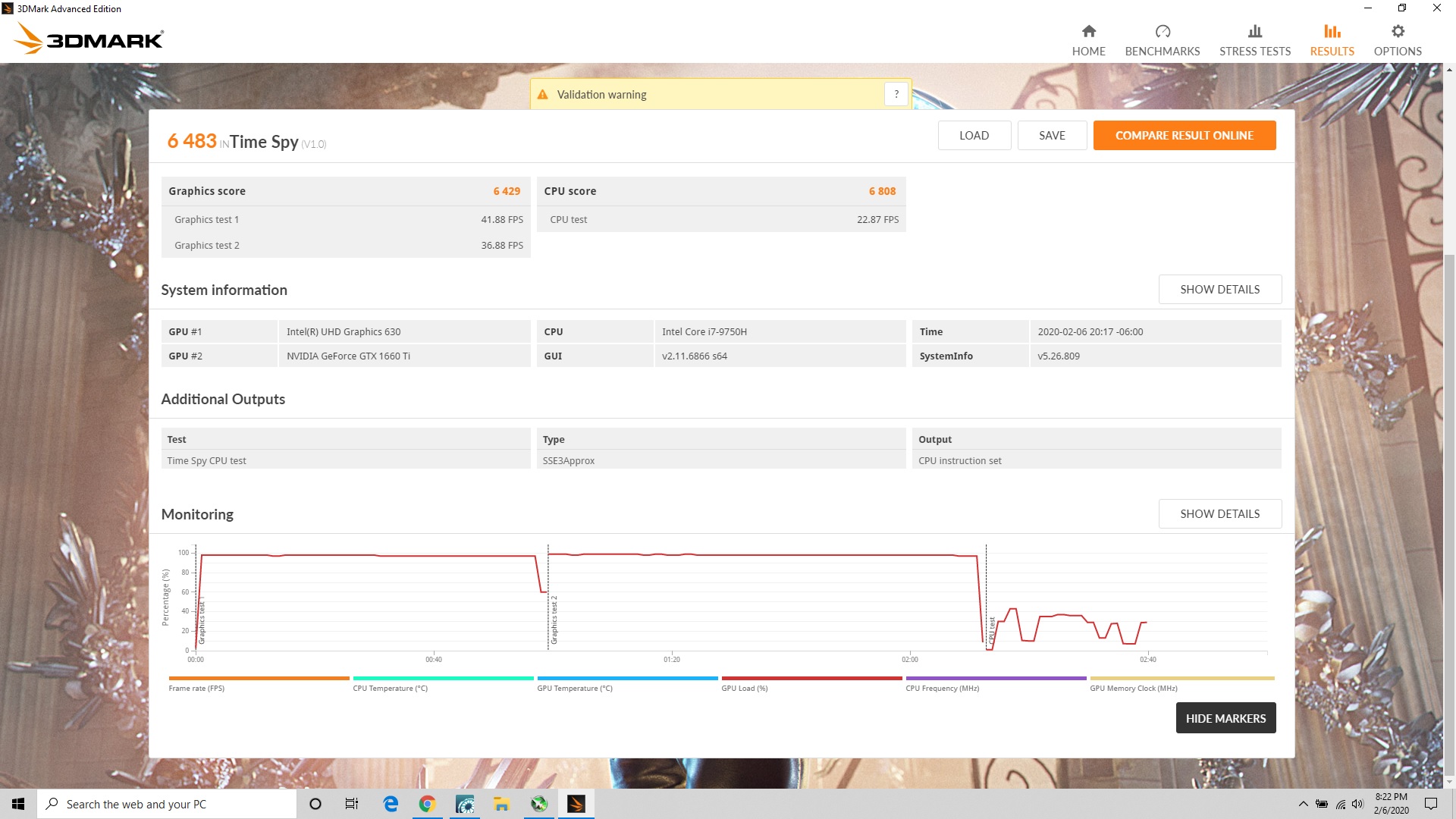Image resolution: width=1456 pixels, height=819 pixels.
Task: Open Google Chrome from the taskbar
Action: pyautogui.click(x=428, y=804)
